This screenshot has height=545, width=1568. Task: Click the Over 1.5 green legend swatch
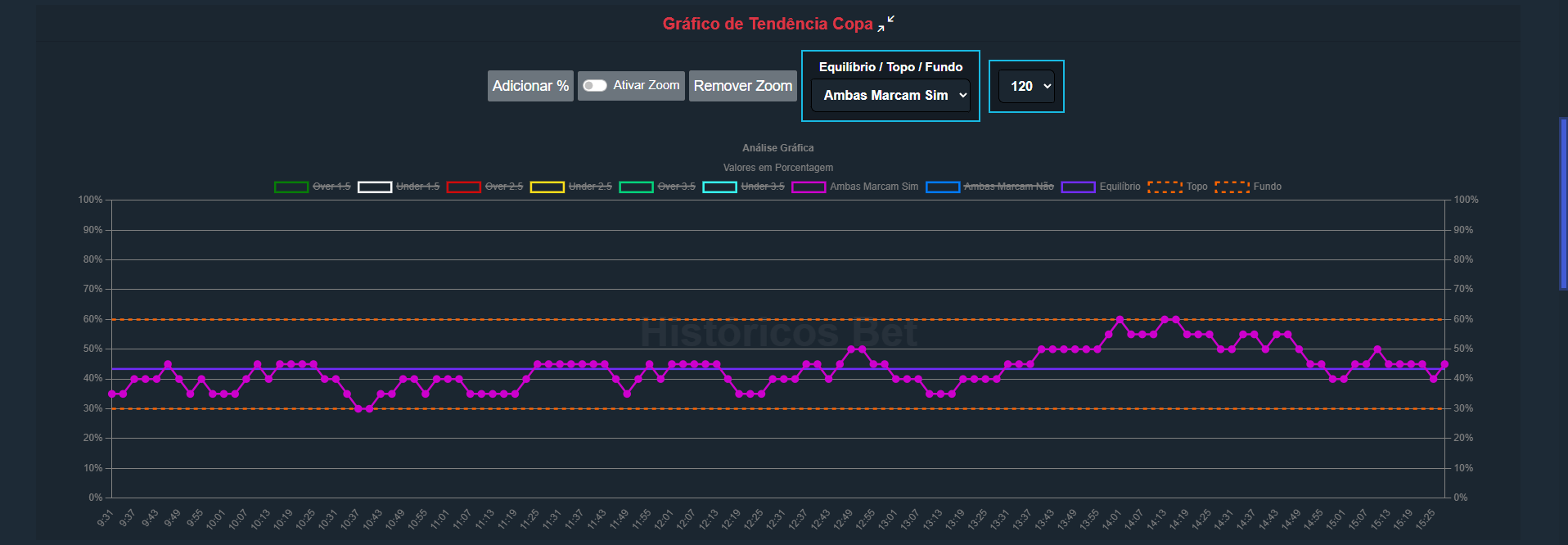(x=291, y=187)
